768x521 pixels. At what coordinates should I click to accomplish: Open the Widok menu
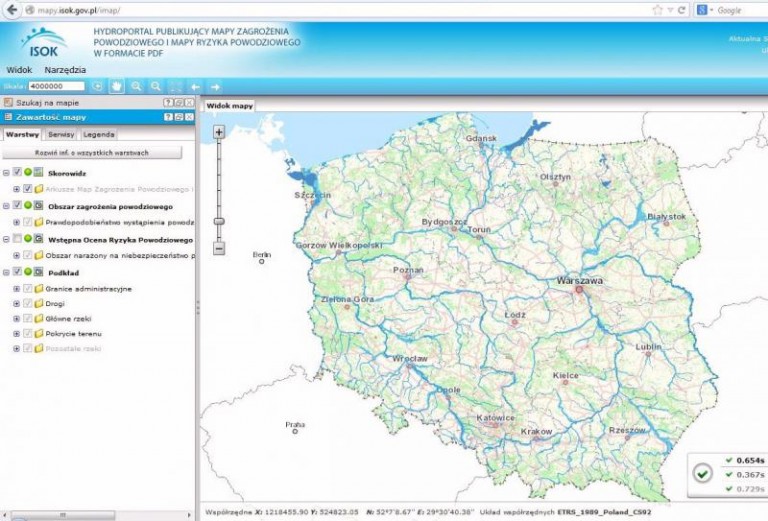19,70
